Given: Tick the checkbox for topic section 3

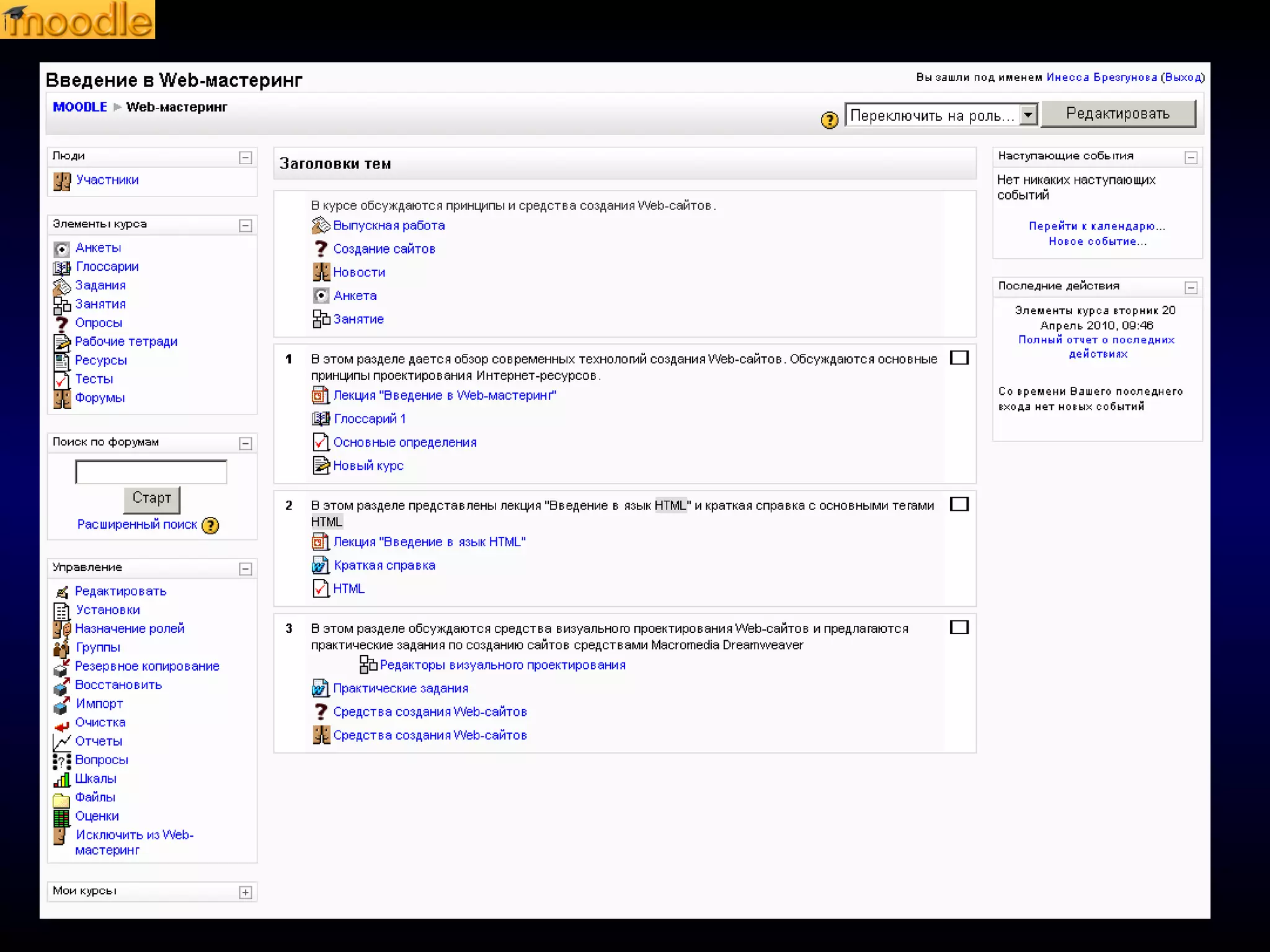Looking at the screenshot, I should (959, 627).
